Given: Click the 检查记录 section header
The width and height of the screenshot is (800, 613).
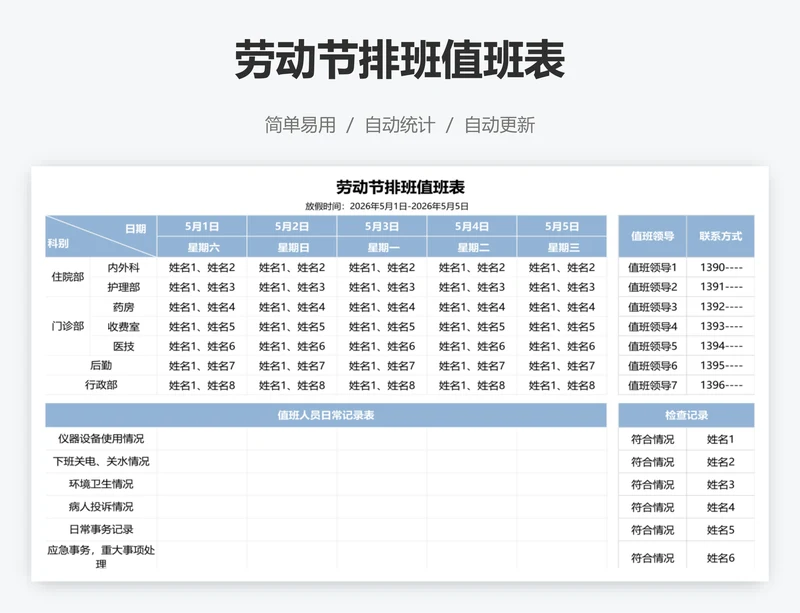Looking at the screenshot, I should 686,415.
